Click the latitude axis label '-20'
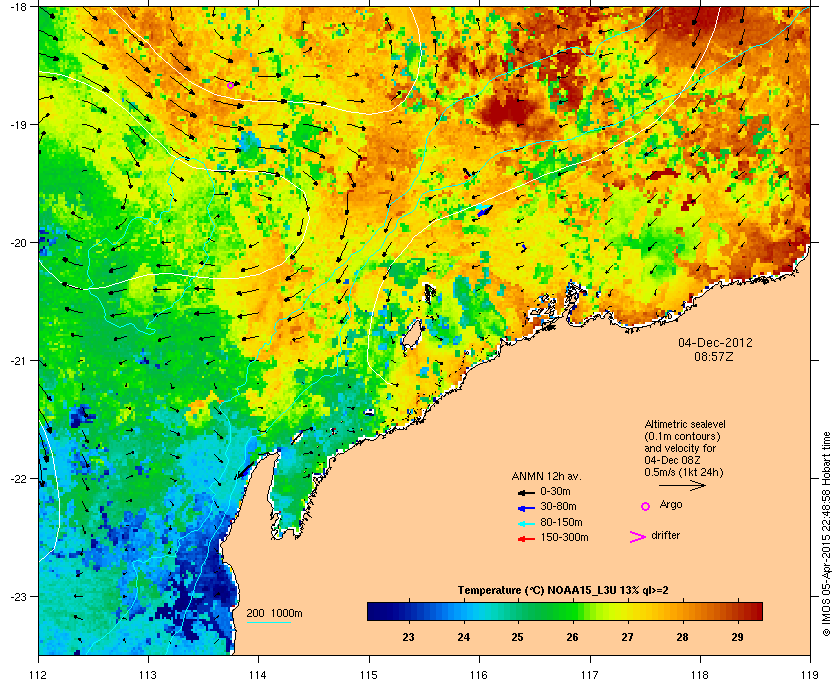 pyautogui.click(x=18, y=243)
